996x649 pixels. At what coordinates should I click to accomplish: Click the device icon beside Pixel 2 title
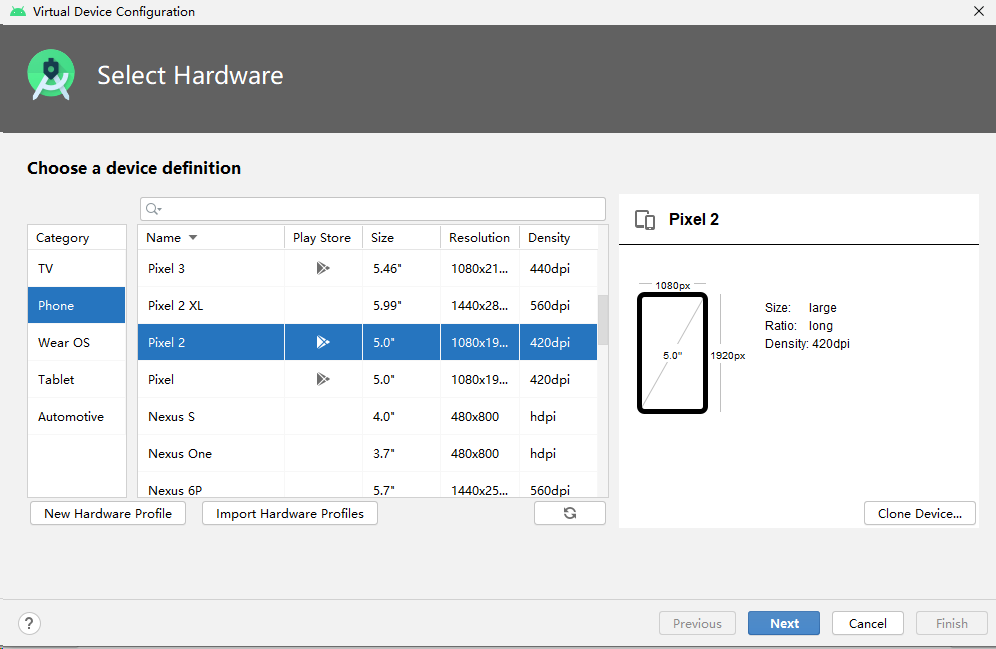pos(645,220)
